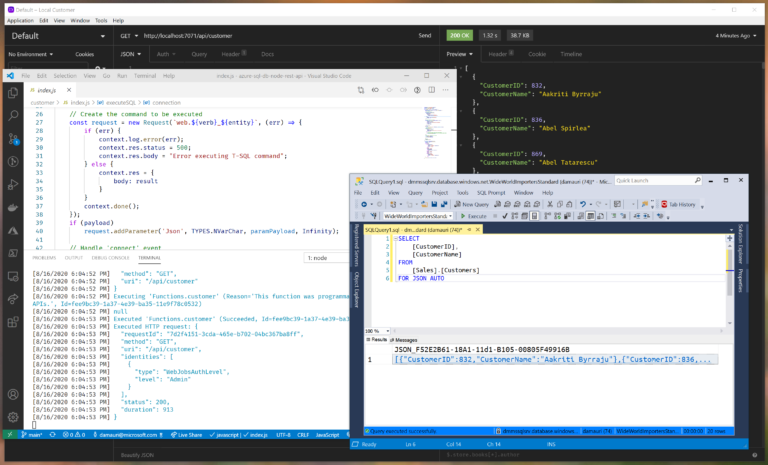The width and height of the screenshot is (768, 465).
Task: Collapse the SELECT statement outline in SSMS editor
Action: pos(395,239)
